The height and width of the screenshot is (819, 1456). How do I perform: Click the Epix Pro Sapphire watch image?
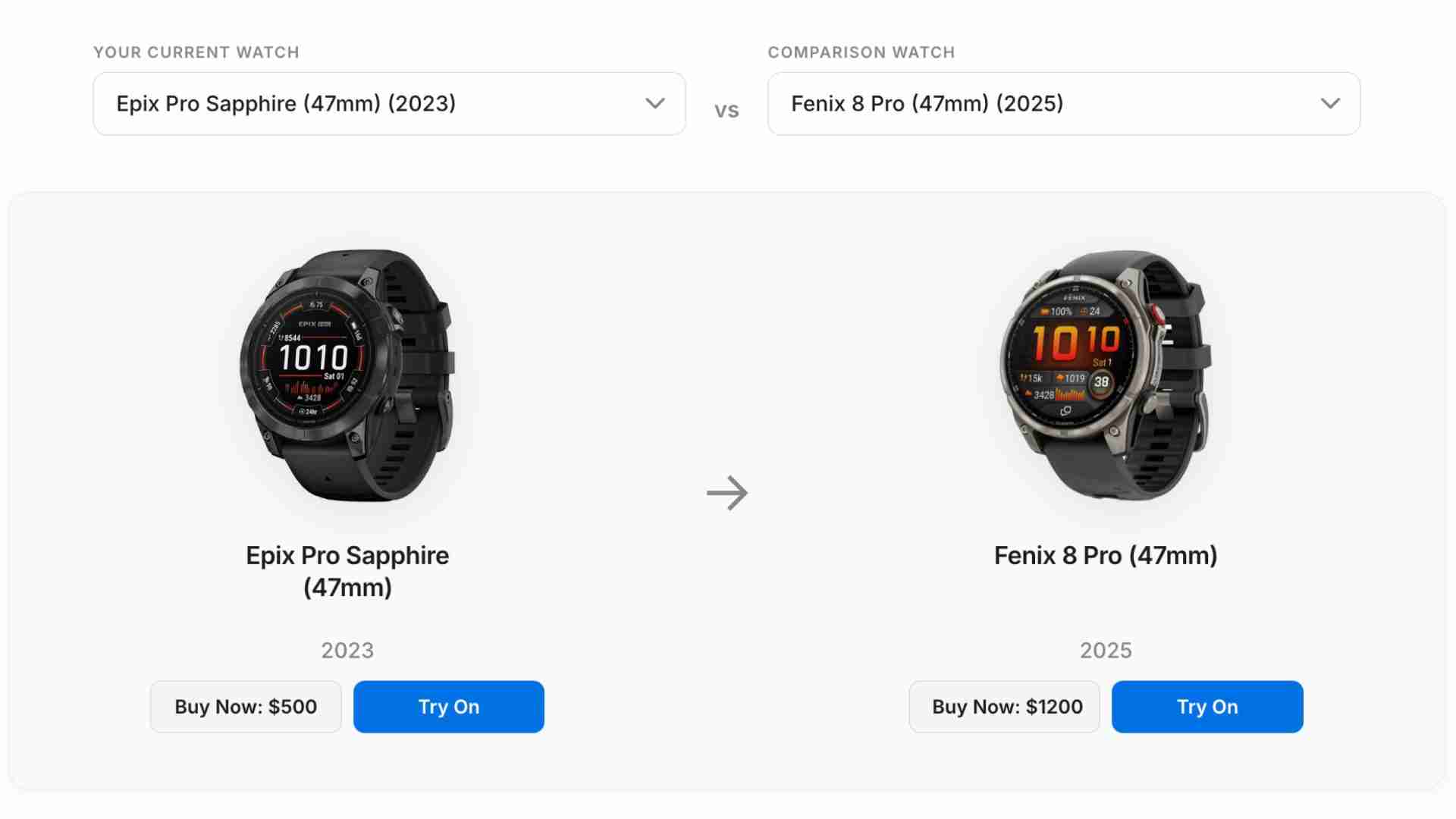[x=347, y=372]
